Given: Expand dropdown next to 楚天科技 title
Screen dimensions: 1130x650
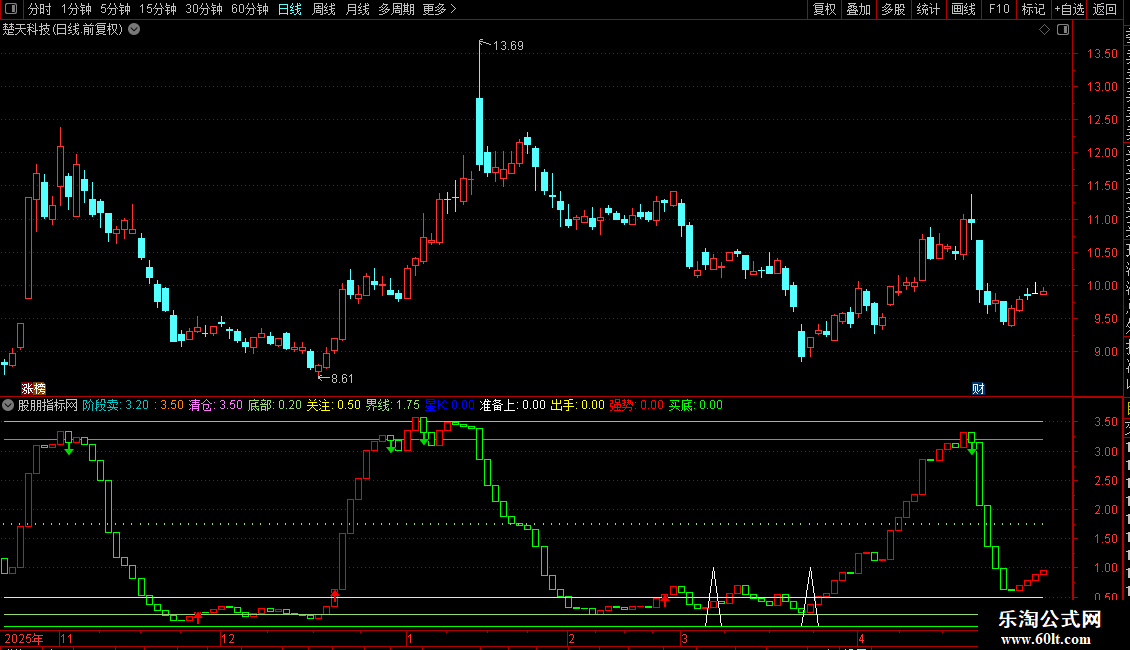Looking at the screenshot, I should click(134, 30).
